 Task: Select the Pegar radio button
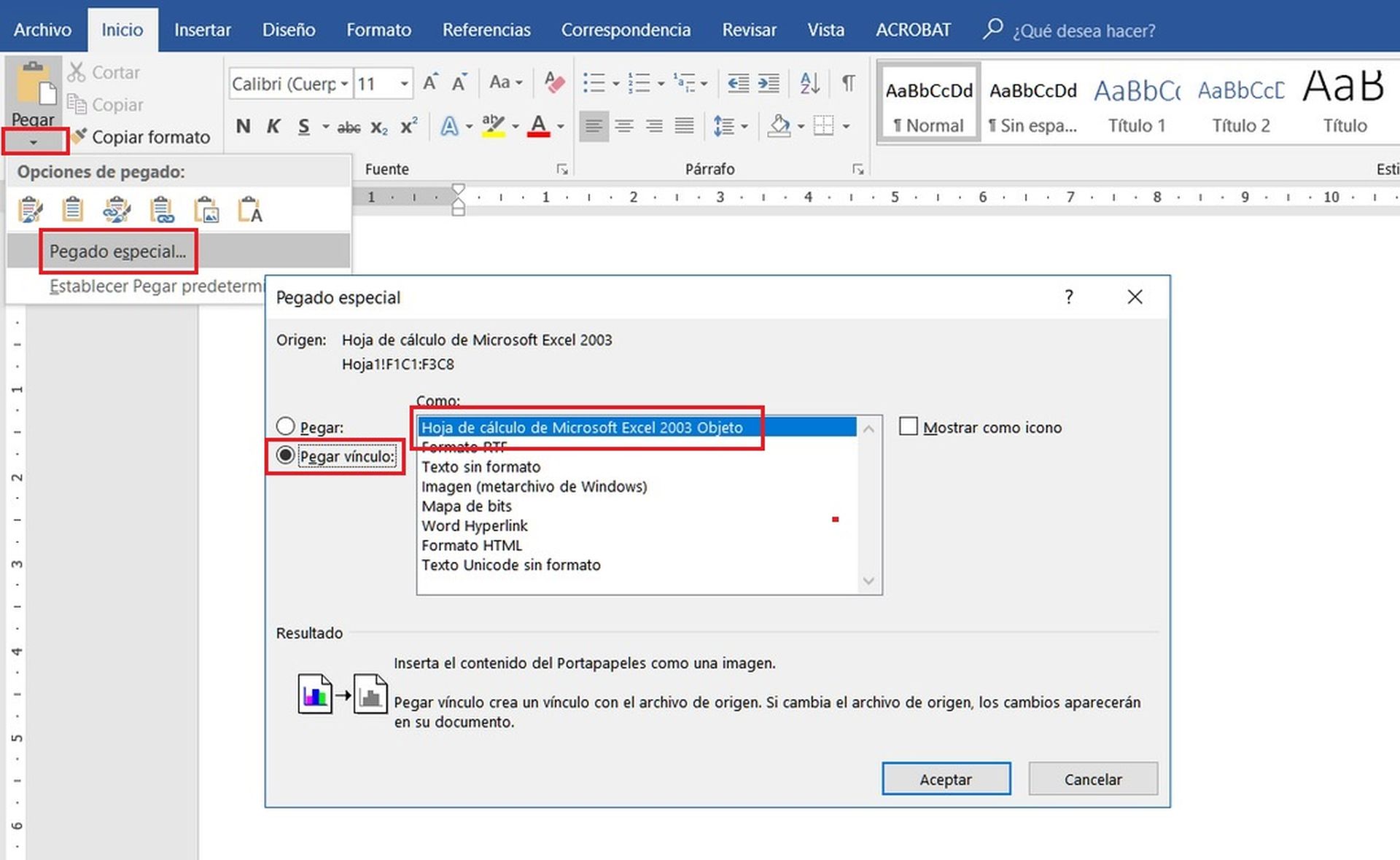285,426
